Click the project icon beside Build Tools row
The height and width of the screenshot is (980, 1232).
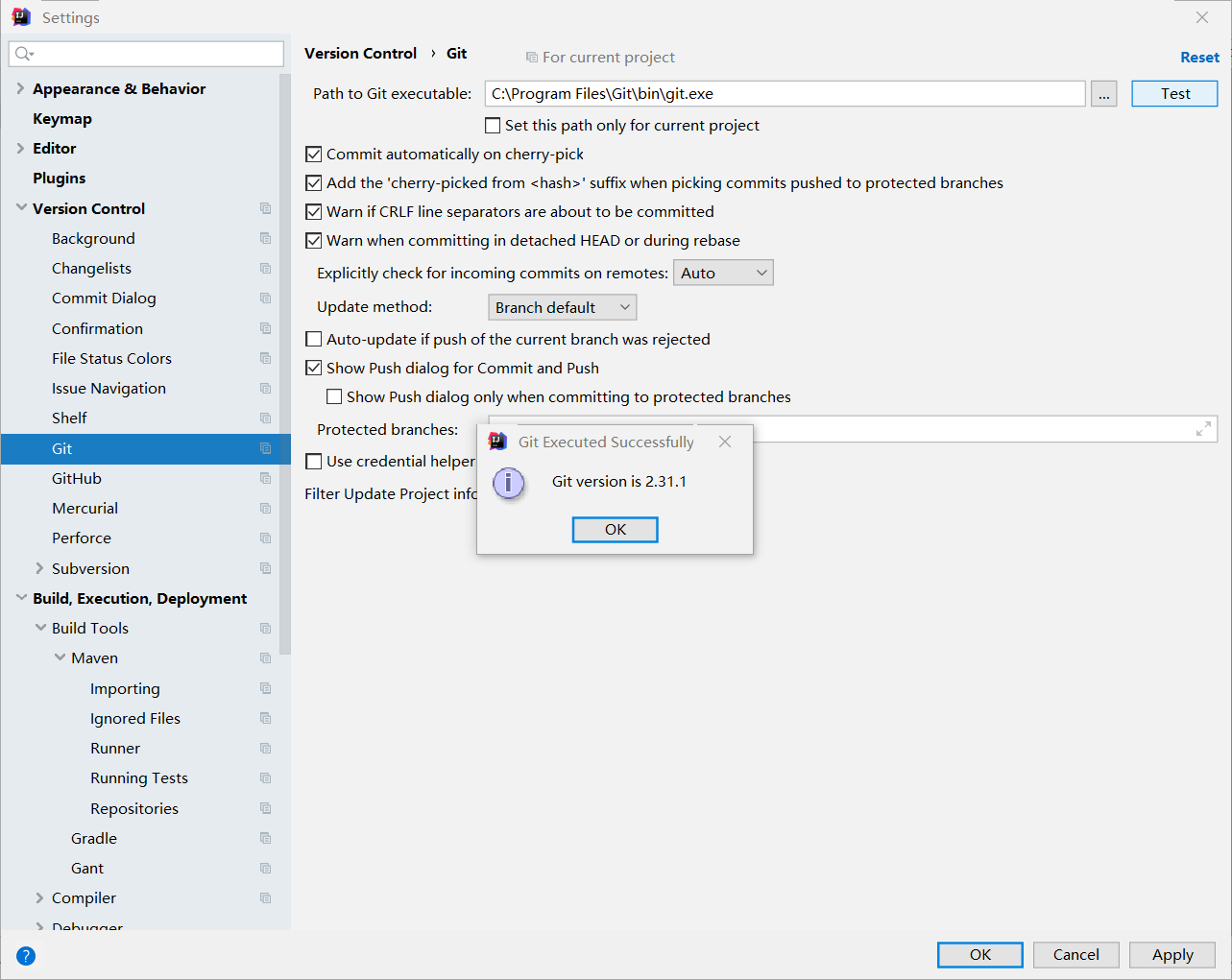266,628
